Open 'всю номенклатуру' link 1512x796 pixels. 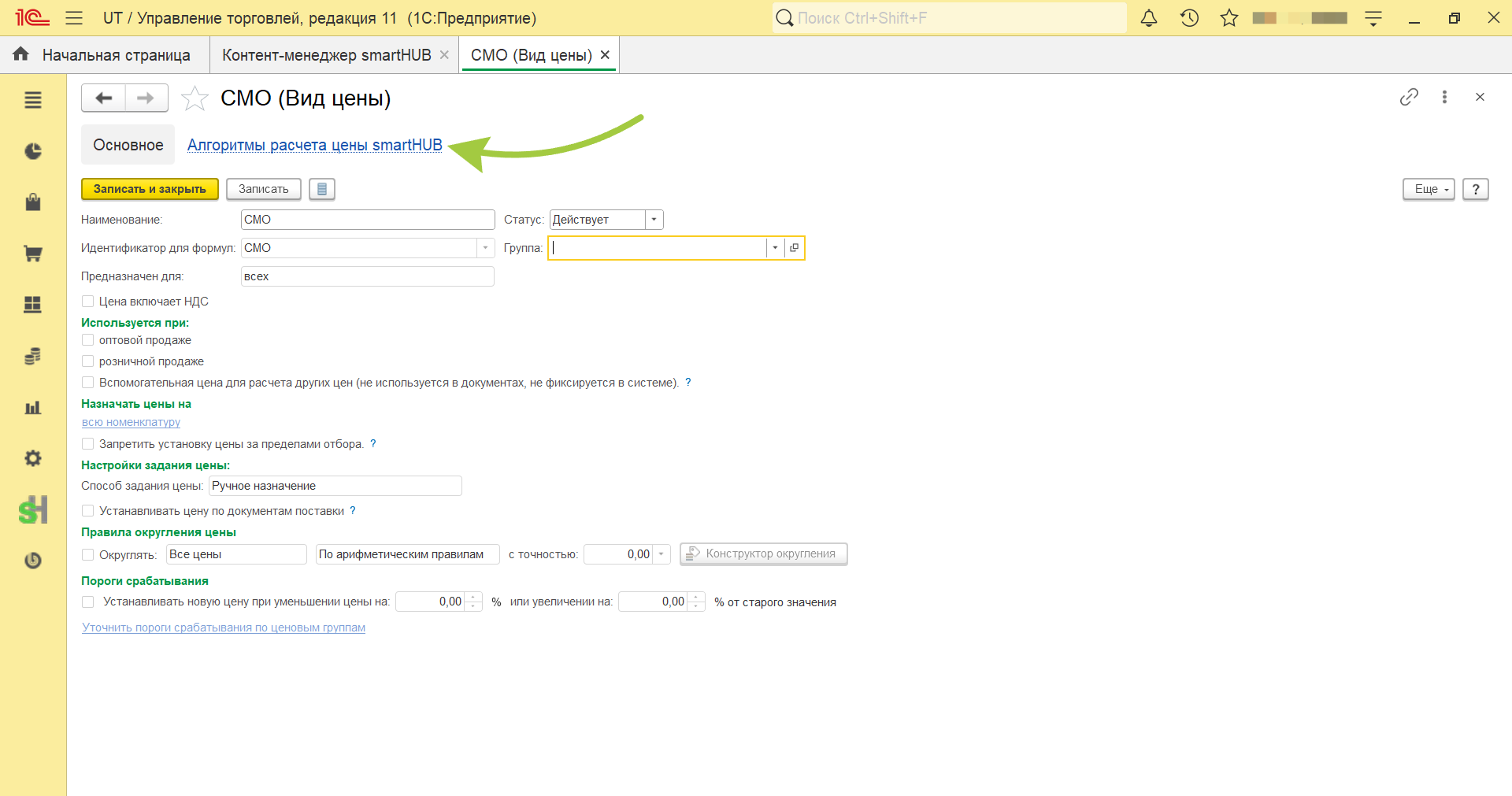pos(131,423)
